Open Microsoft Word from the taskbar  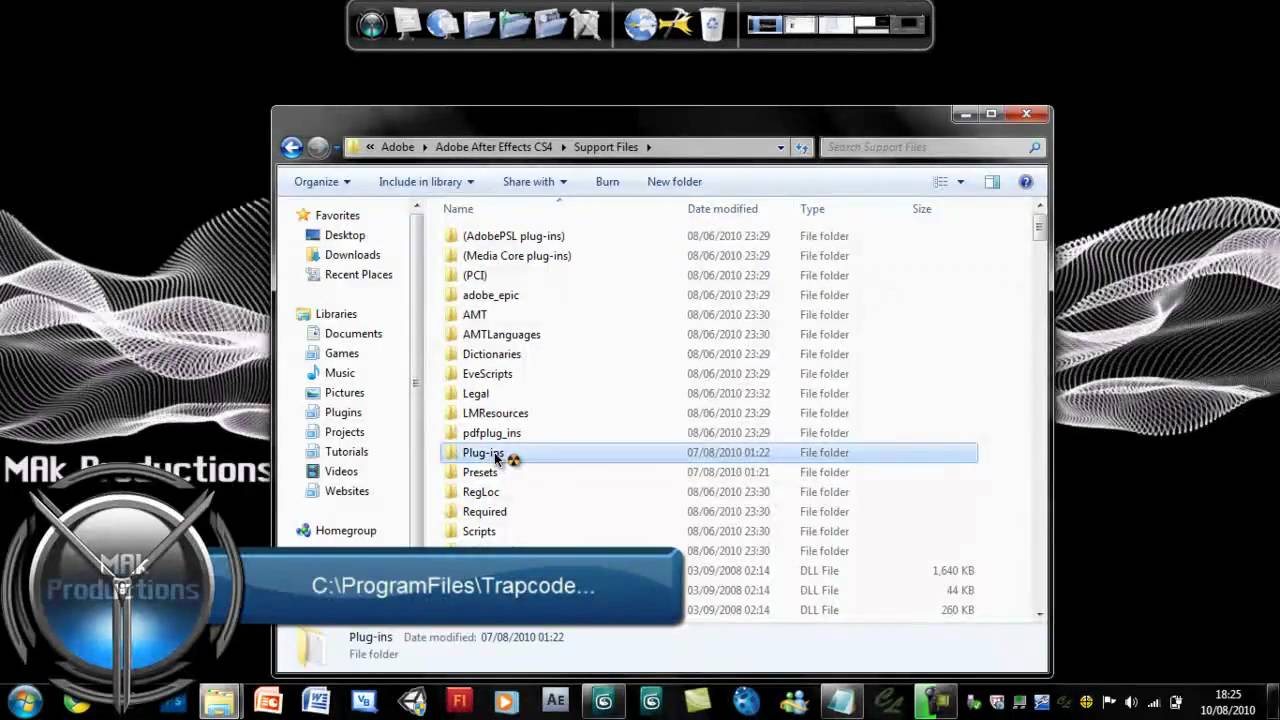click(x=316, y=701)
